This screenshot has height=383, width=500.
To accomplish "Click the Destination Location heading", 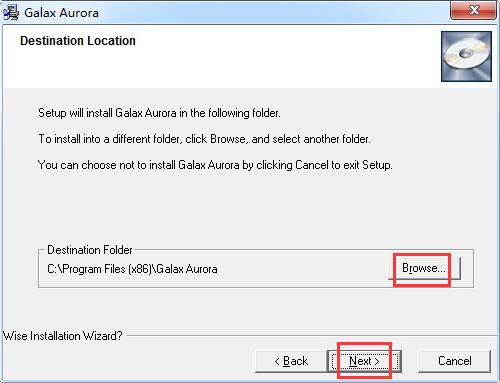I will (x=78, y=41).
